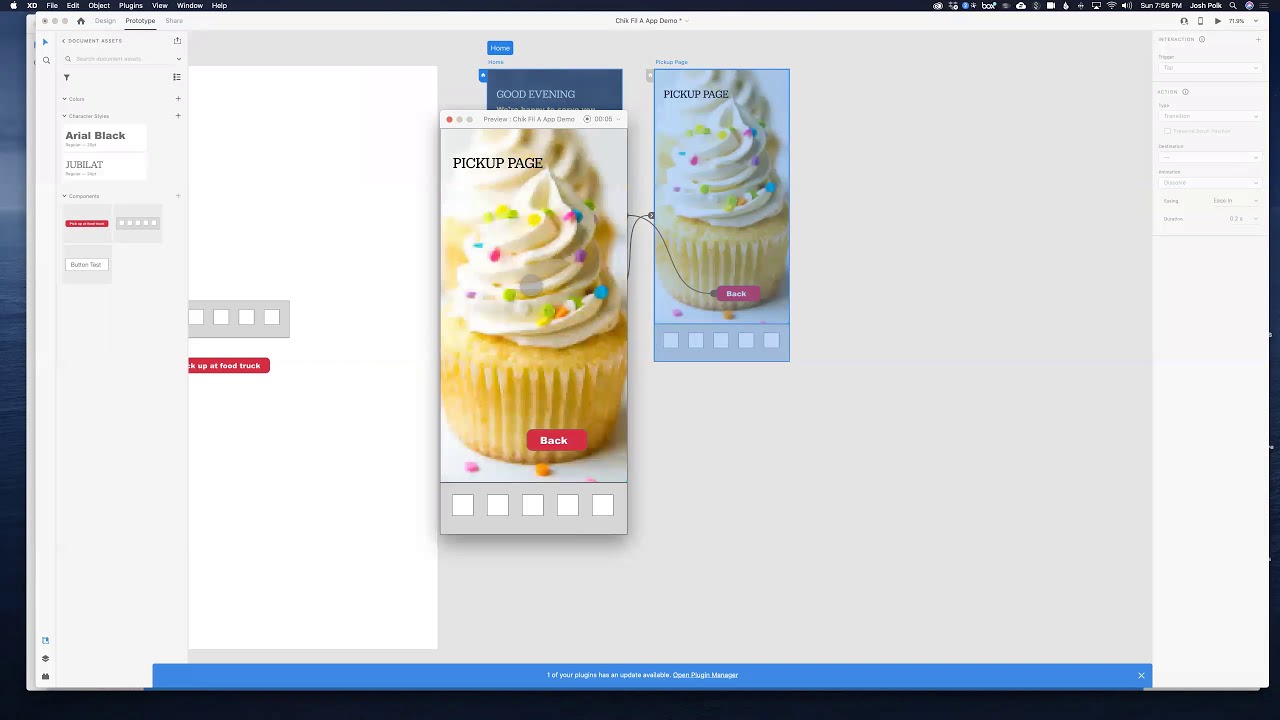
Task: Open the Window menu
Action: [190, 6]
